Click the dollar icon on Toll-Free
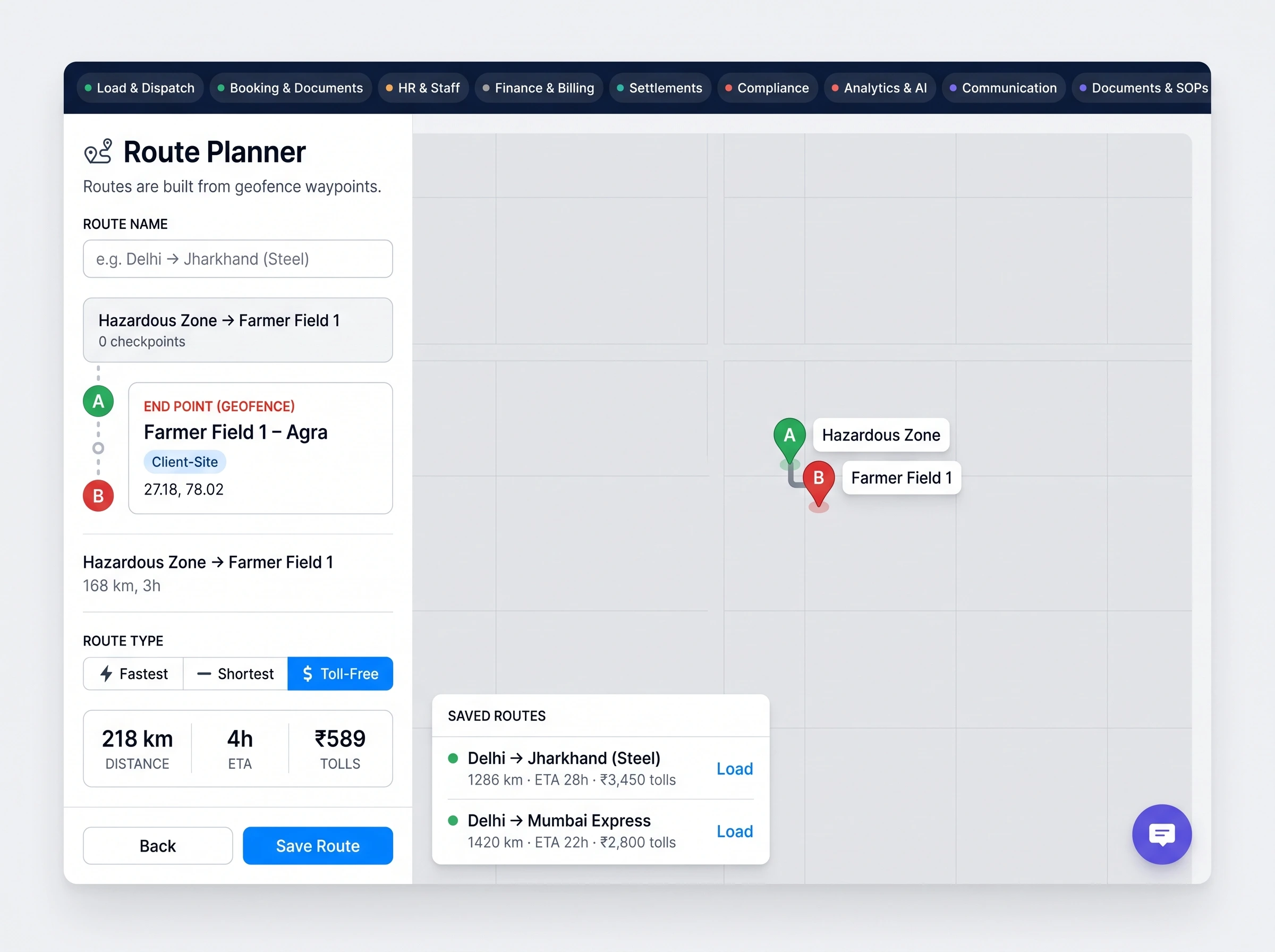This screenshot has width=1275, height=952. (x=307, y=673)
